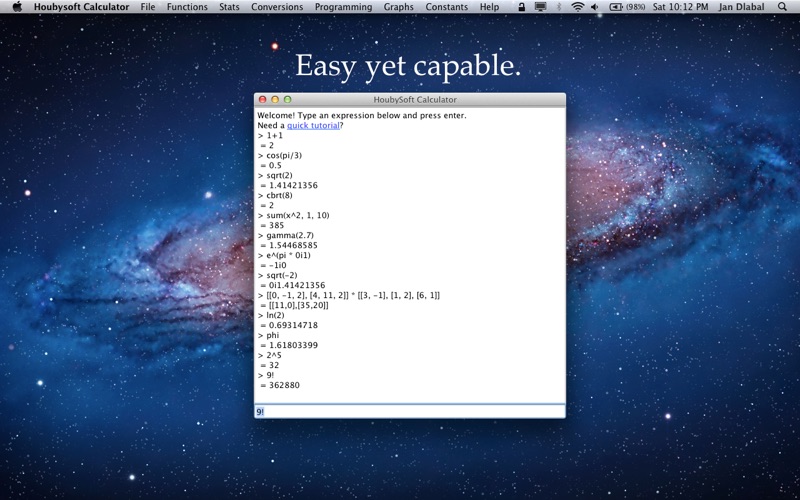
Task: Click the result '= 32'
Action: coord(269,365)
